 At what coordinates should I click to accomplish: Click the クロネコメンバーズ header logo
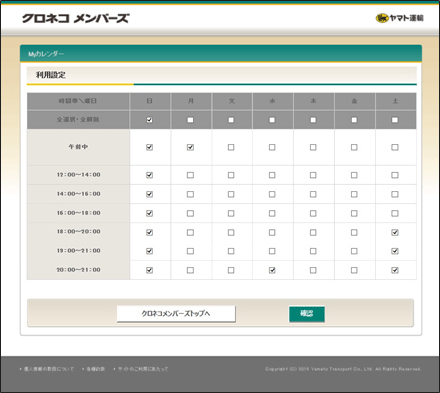76,18
